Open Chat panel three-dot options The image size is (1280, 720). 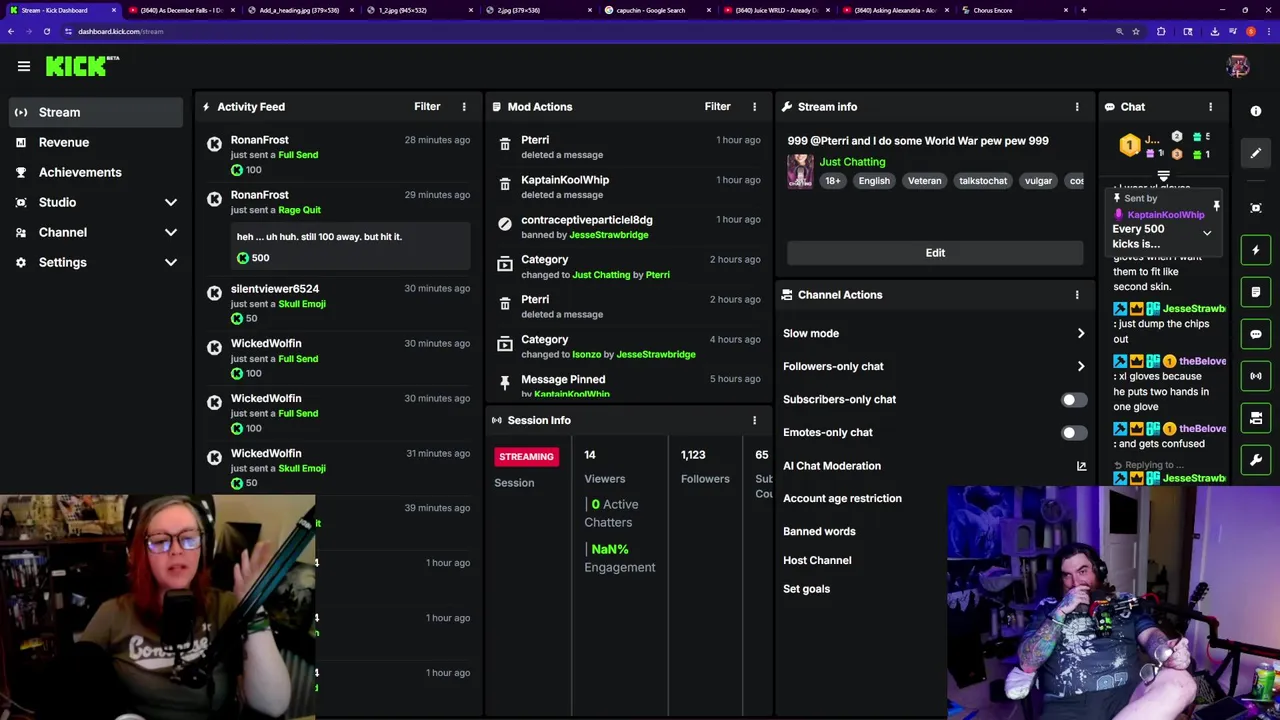pyautogui.click(x=1210, y=106)
